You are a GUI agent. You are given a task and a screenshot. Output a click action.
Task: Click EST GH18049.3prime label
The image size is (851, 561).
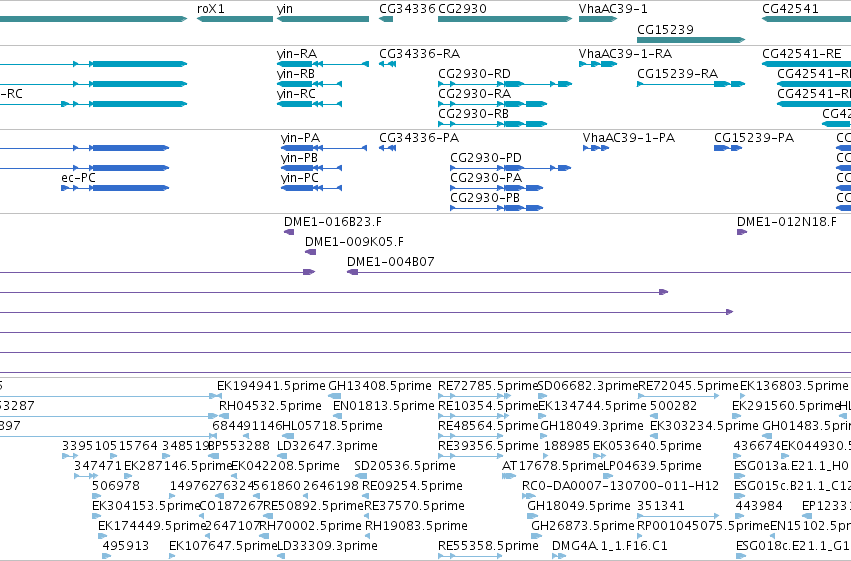(592, 426)
